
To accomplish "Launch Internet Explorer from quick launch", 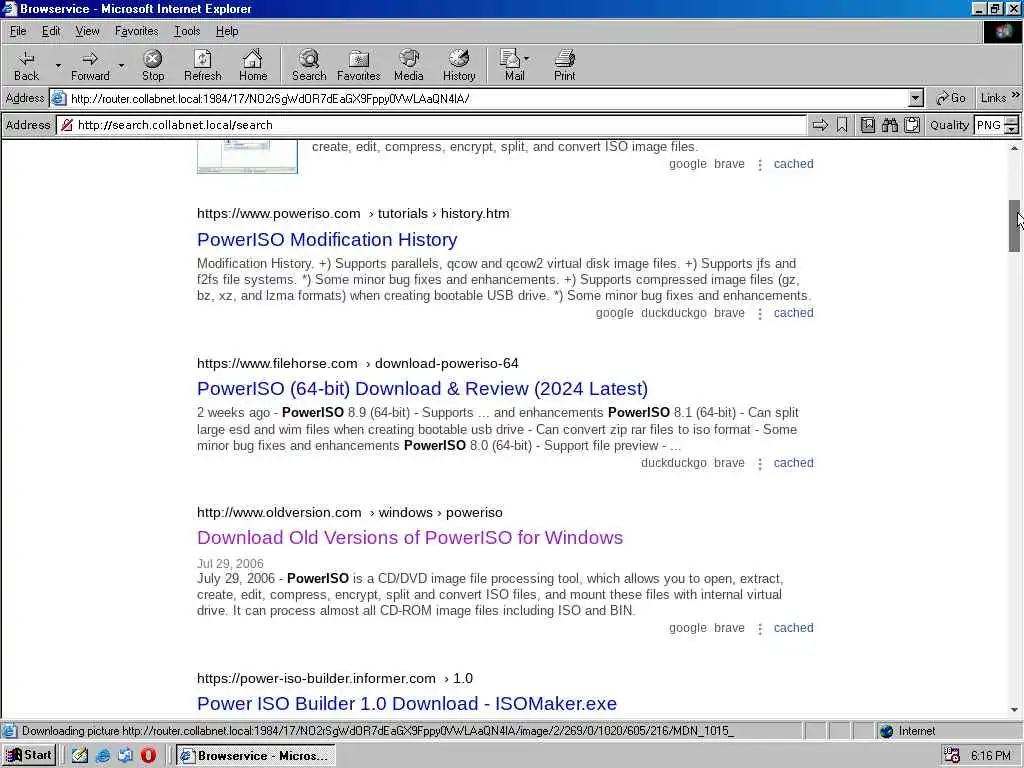I will pos(103,756).
